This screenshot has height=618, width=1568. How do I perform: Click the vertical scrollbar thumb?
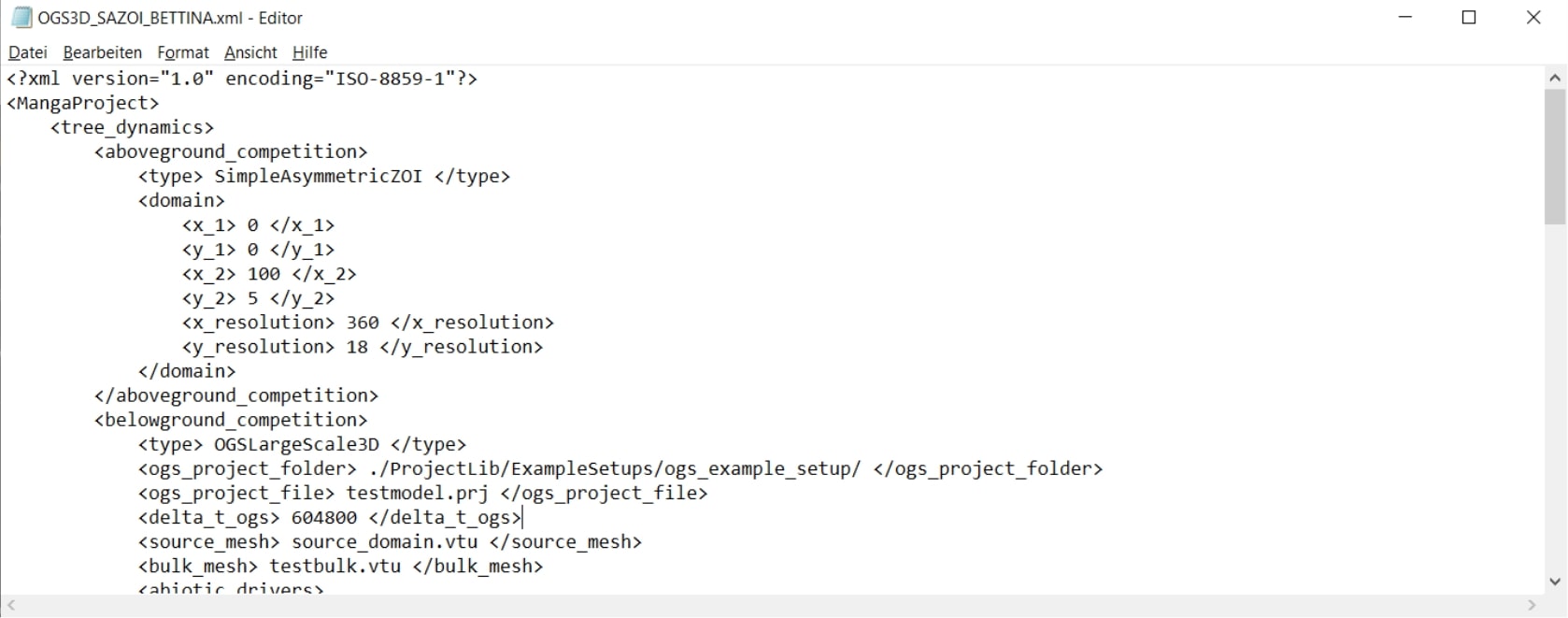(x=1556, y=157)
